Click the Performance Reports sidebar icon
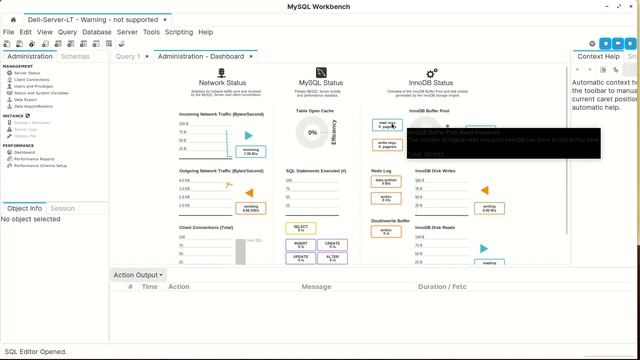The width and height of the screenshot is (640, 360). [x=9, y=159]
